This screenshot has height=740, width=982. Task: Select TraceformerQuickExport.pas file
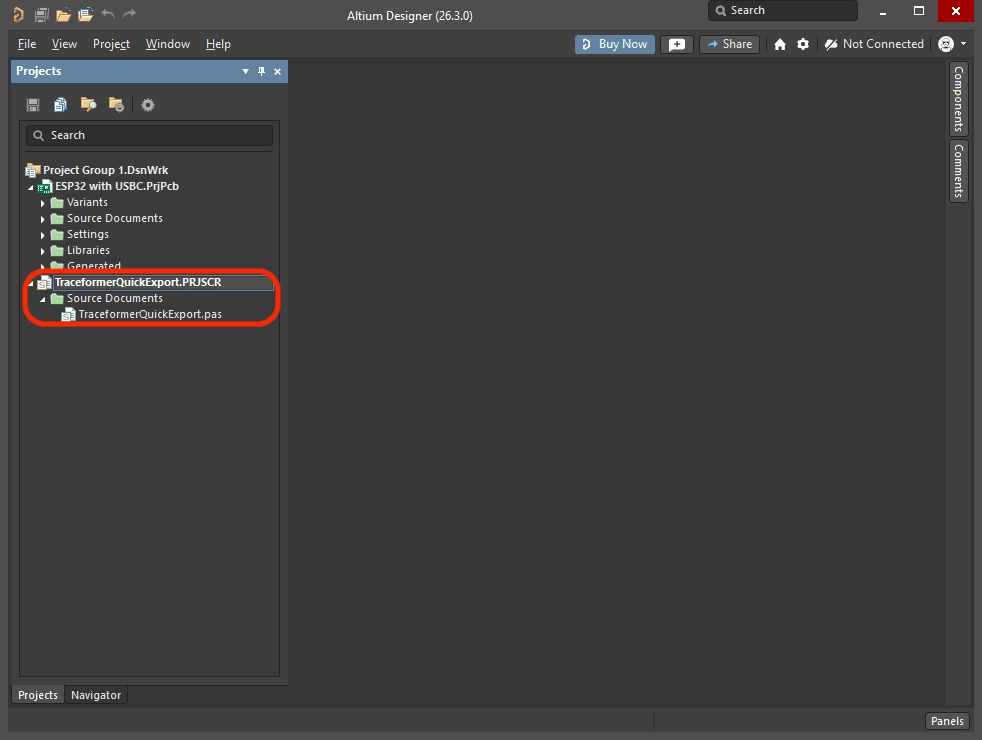[150, 314]
